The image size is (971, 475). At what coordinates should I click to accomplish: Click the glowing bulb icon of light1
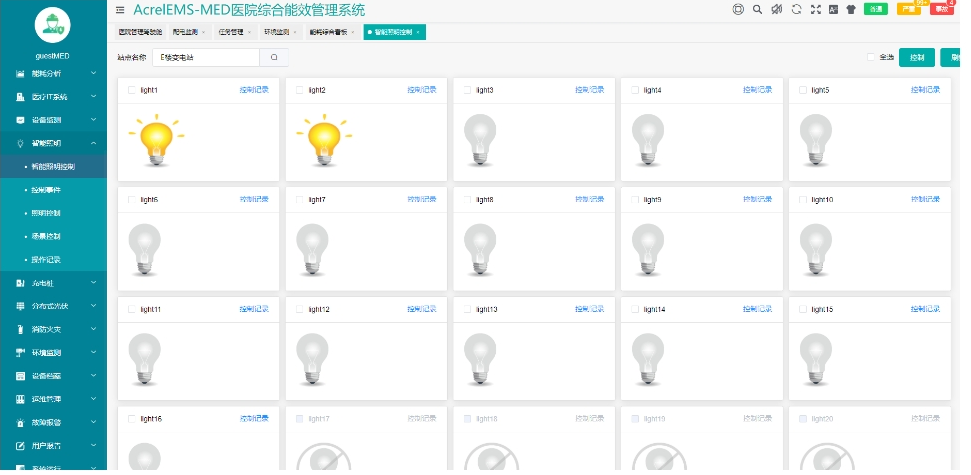156,139
